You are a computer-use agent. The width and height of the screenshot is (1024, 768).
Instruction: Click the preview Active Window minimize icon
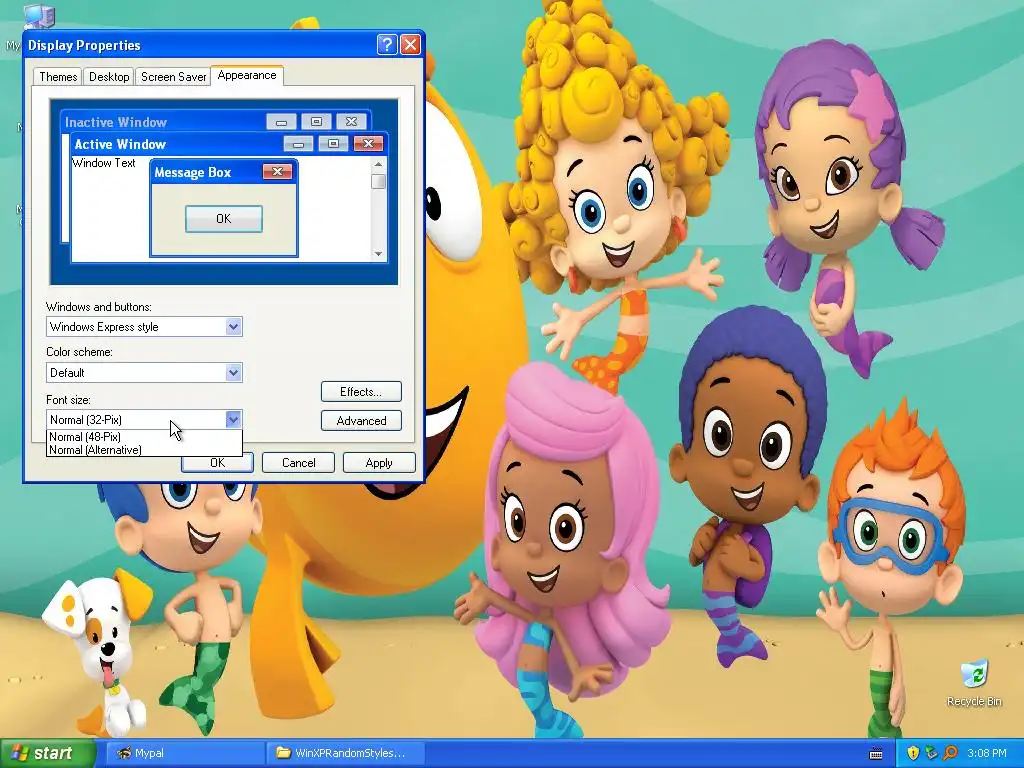click(298, 143)
